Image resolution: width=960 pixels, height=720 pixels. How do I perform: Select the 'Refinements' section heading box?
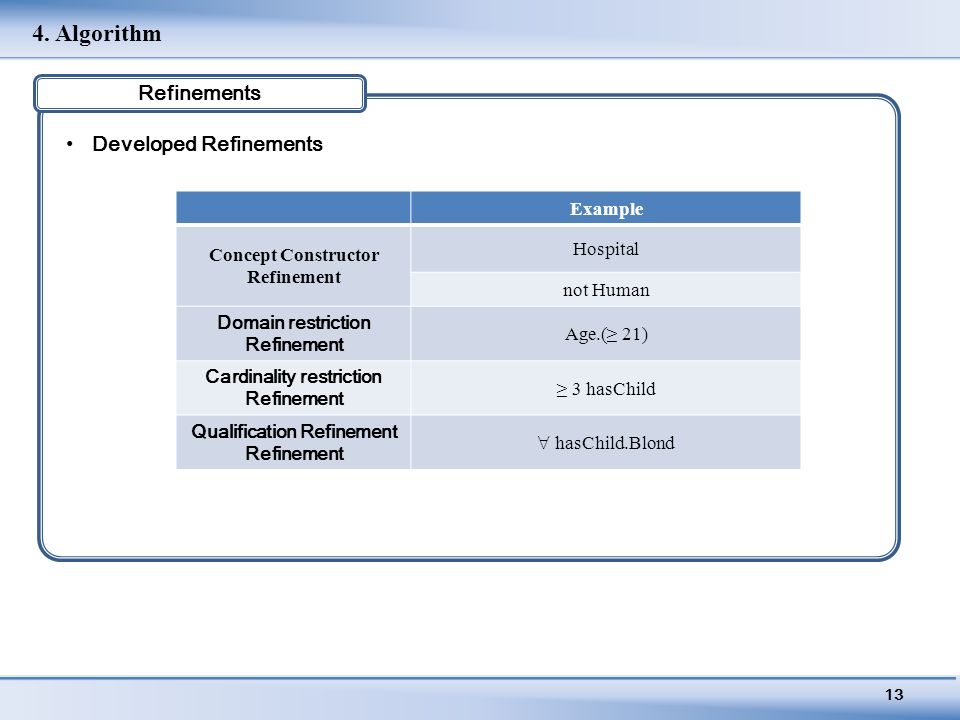point(200,93)
